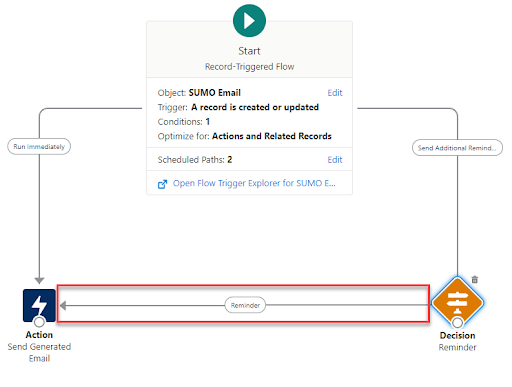Viewport: 512px width, 387px height.
Task: Delete the Decision element via trash icon
Action: pyautogui.click(x=475, y=279)
